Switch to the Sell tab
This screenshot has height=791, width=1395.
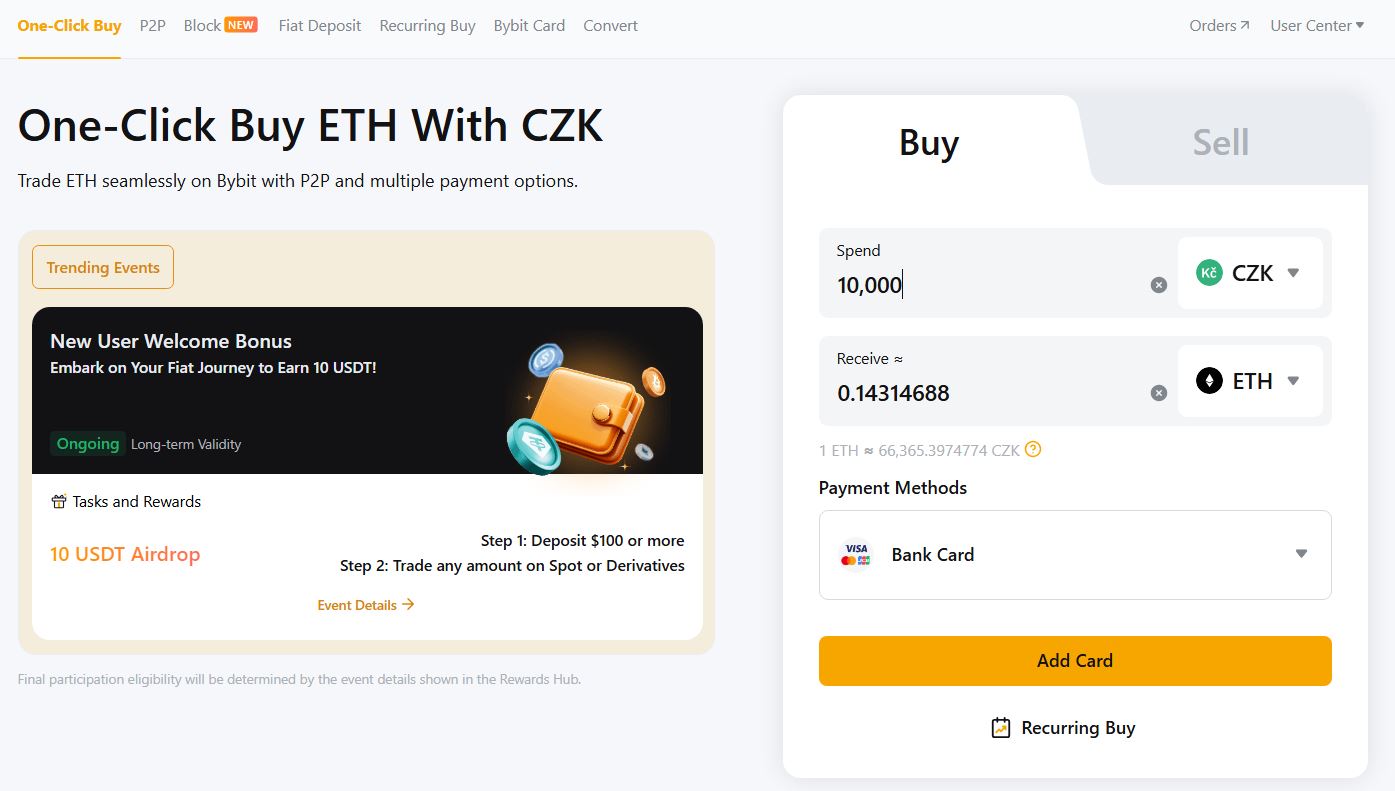click(x=1222, y=141)
